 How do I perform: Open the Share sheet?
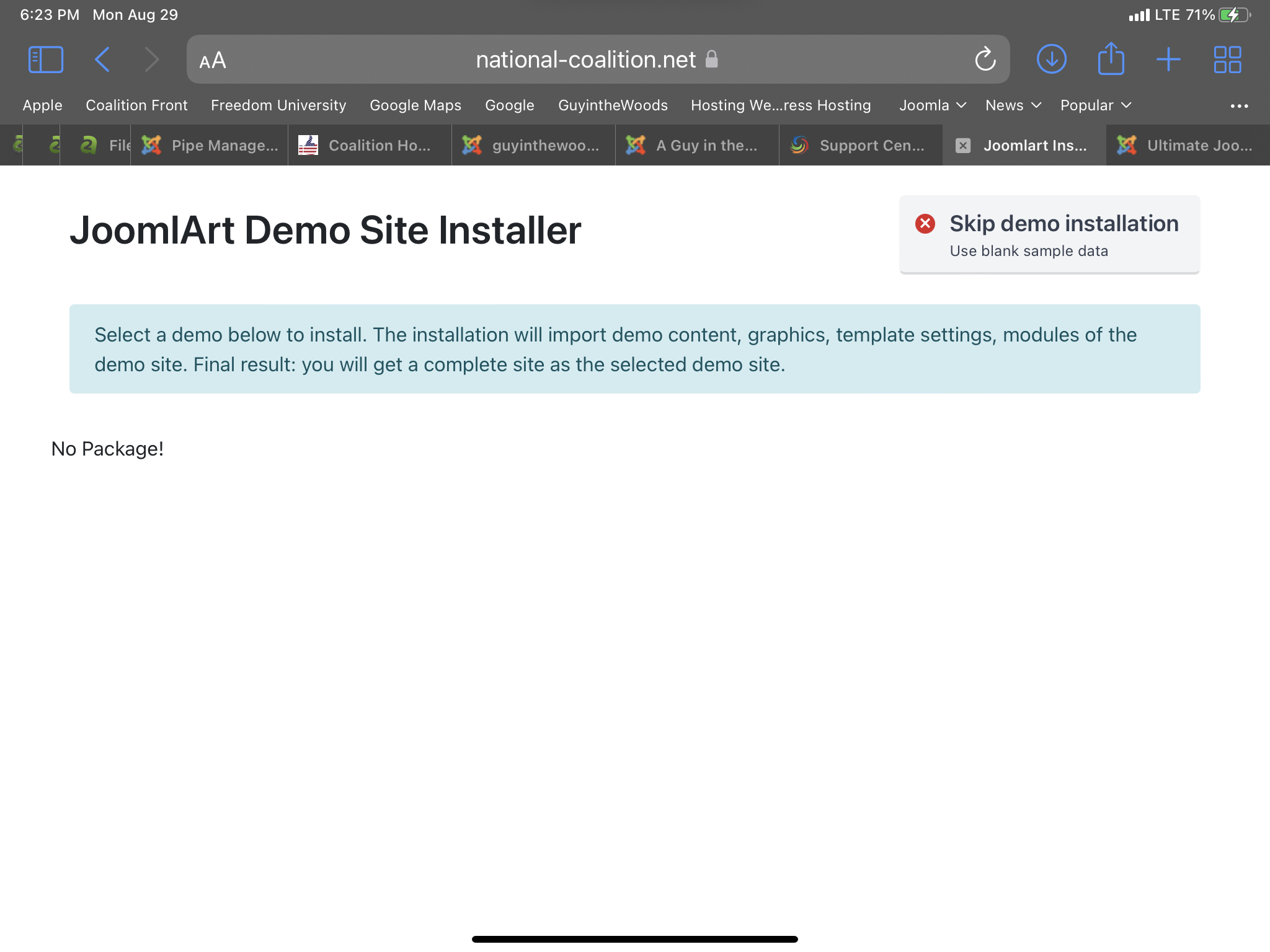[x=1111, y=59]
